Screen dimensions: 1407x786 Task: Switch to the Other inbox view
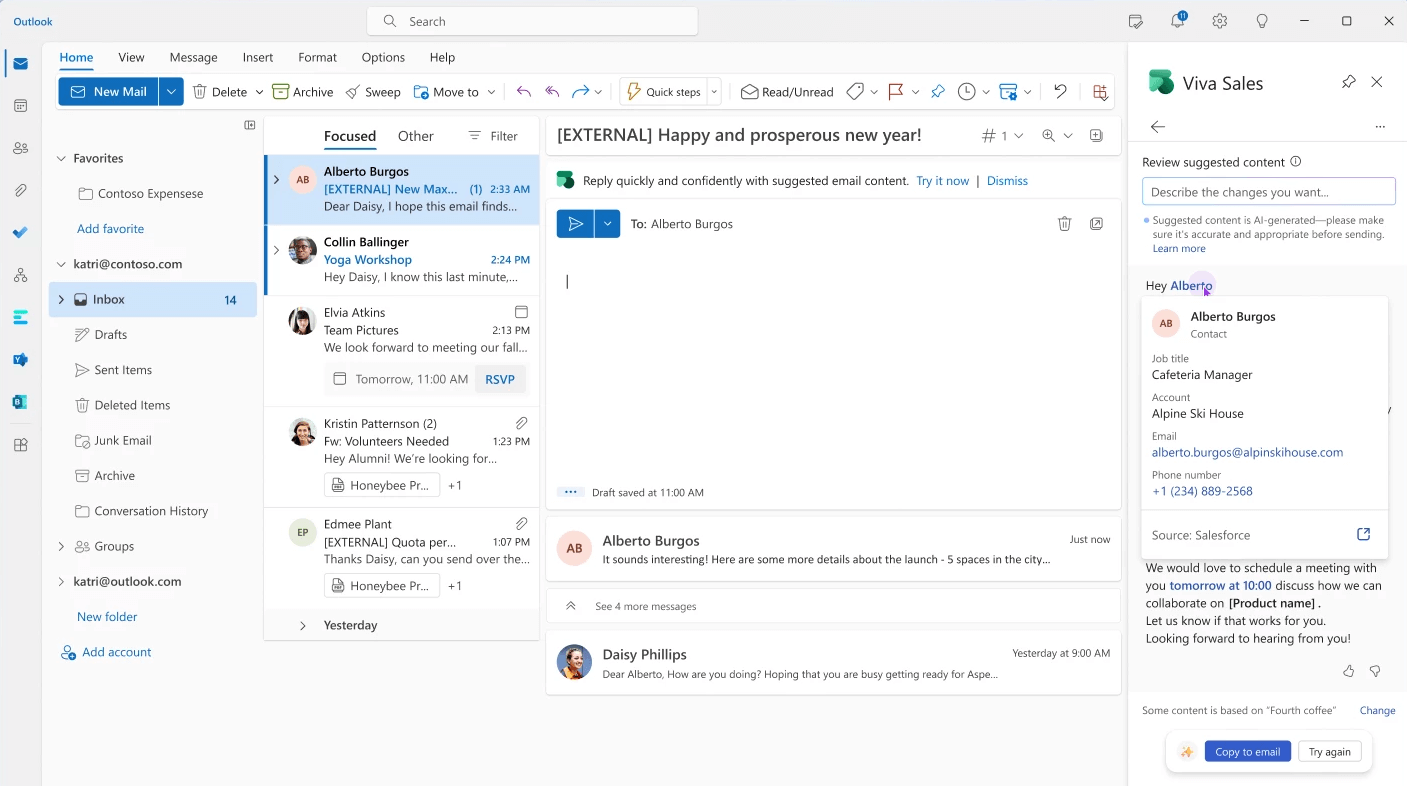point(415,136)
